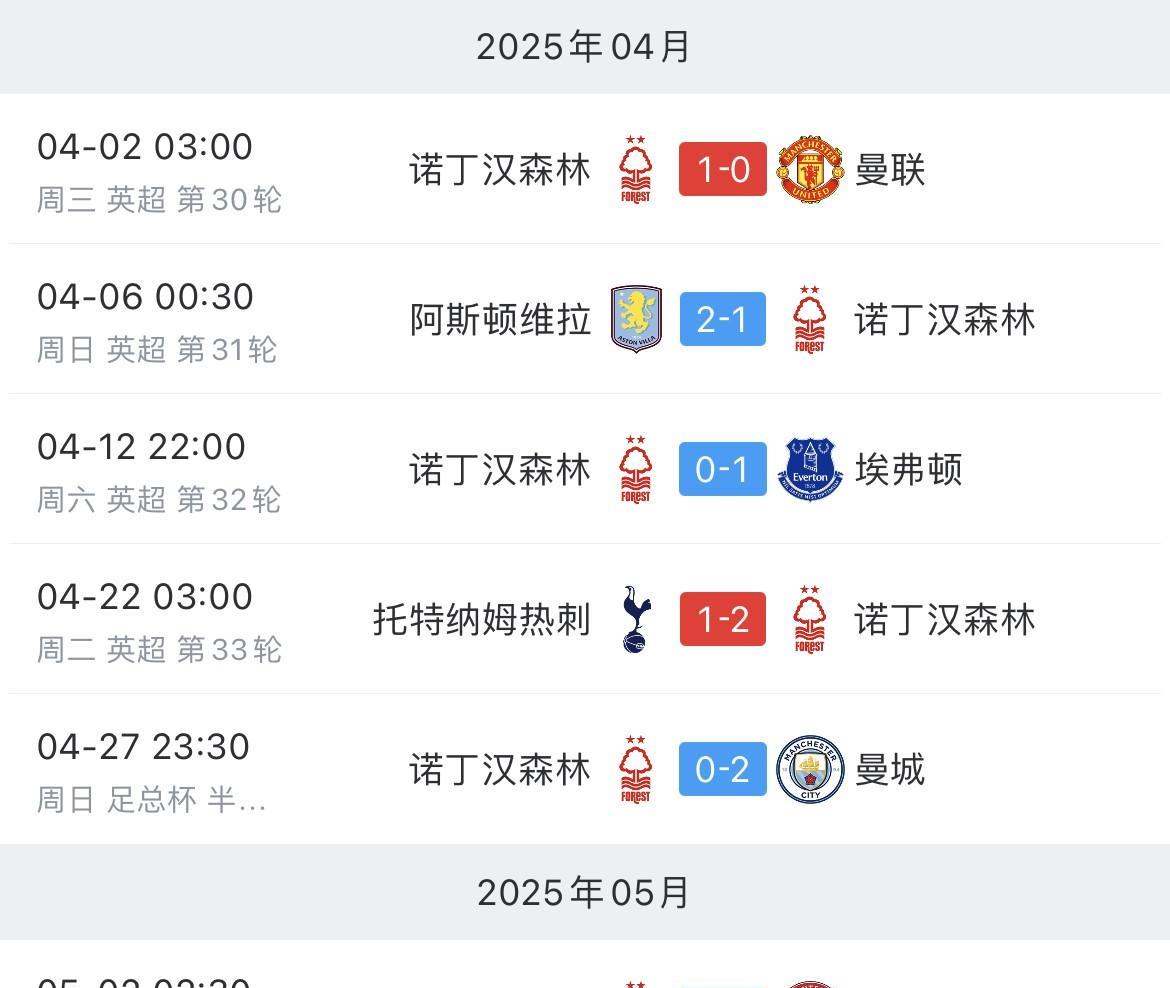Open the blue 2-1 score for 阿斯顿维拉
Screen dimensions: 1170x988
pos(722,319)
